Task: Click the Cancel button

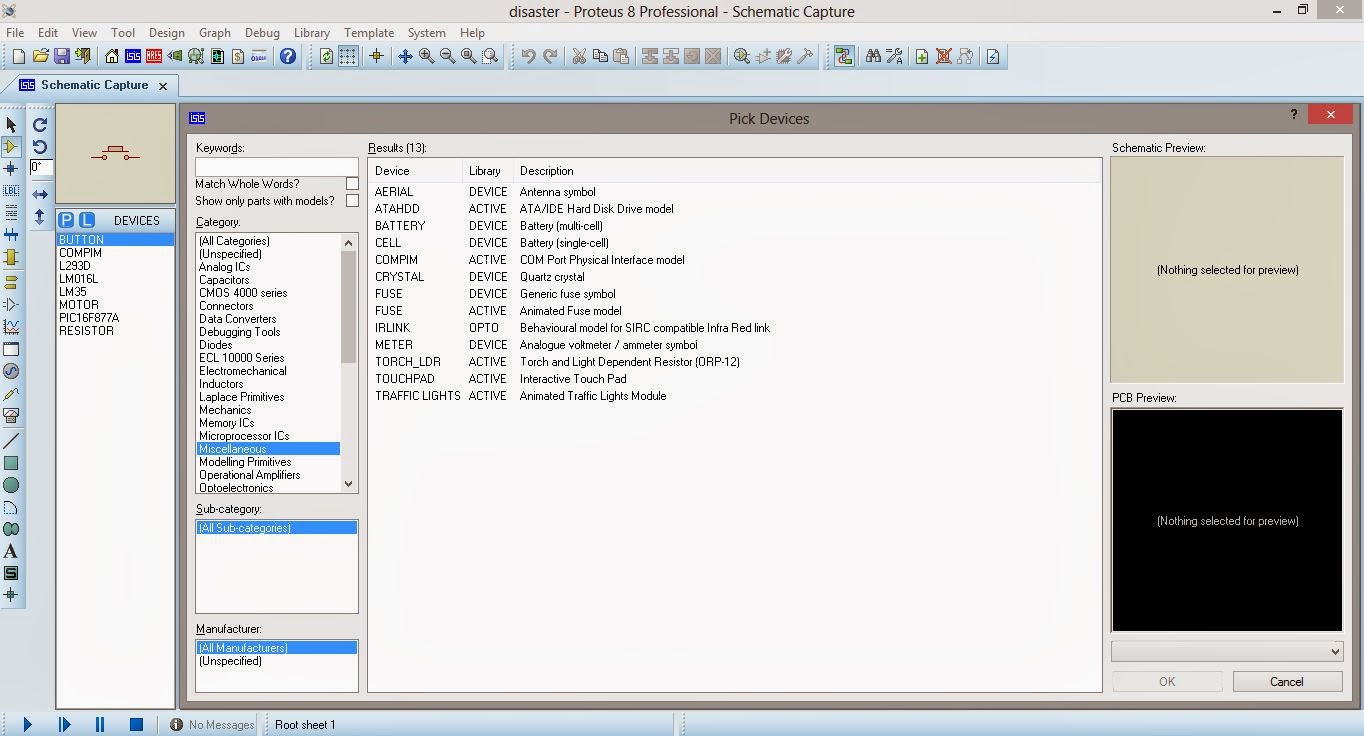Action: tap(1287, 682)
